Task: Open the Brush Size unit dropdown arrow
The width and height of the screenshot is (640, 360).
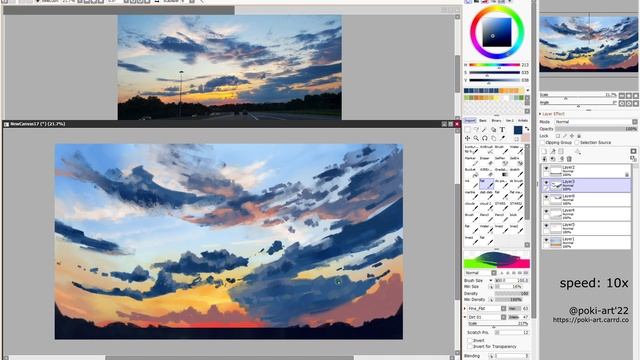Action: [x=491, y=280]
